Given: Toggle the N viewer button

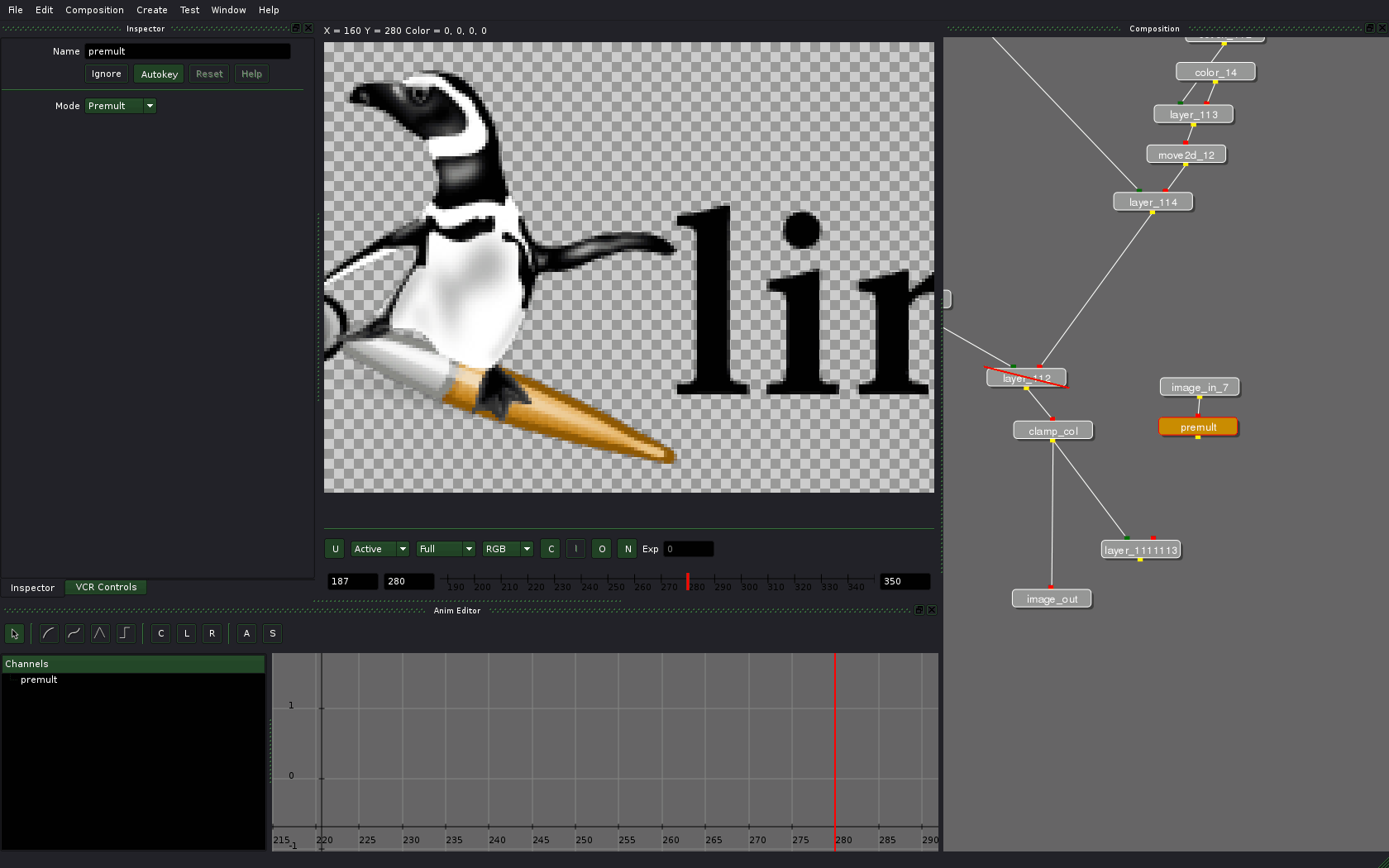Looking at the screenshot, I should [628, 549].
